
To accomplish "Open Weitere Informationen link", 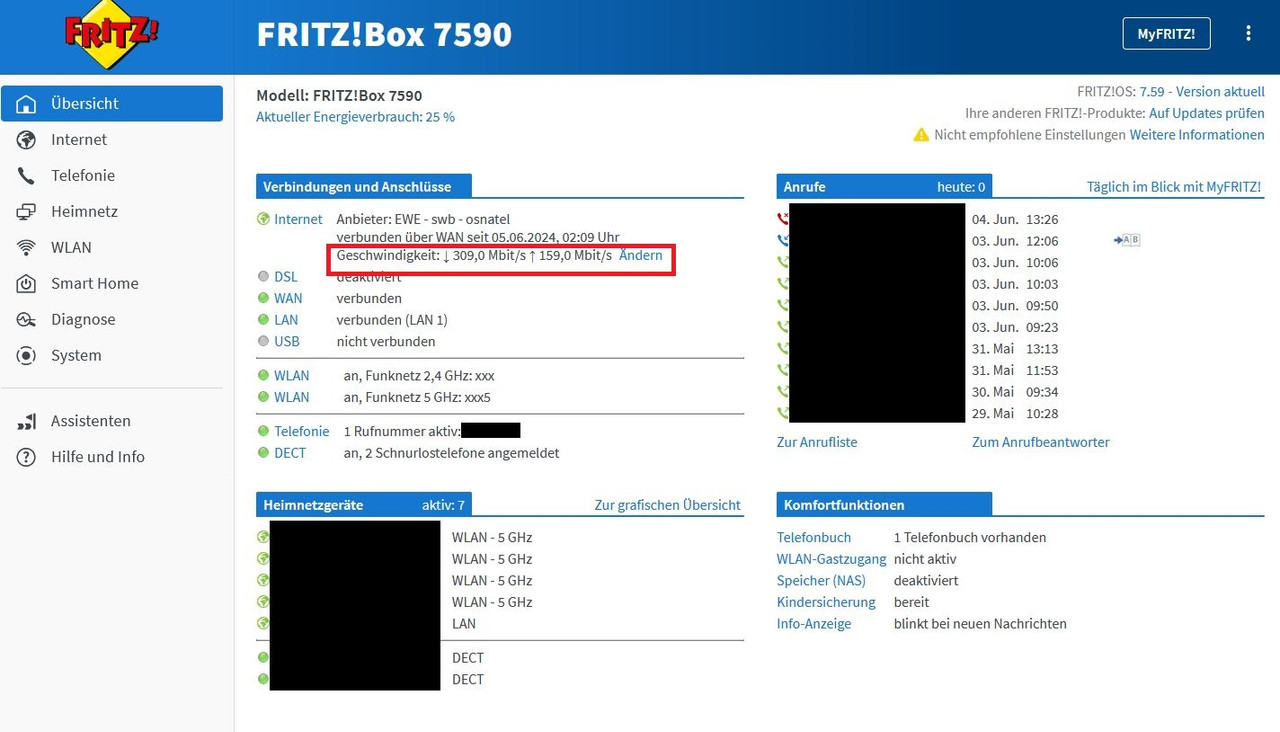I will pyautogui.click(x=1197, y=134).
